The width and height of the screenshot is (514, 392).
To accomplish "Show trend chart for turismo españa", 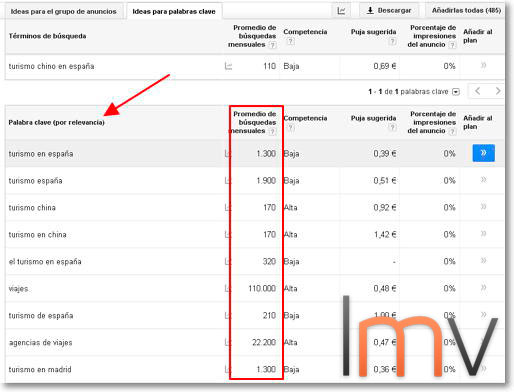I will pyautogui.click(x=227, y=181).
